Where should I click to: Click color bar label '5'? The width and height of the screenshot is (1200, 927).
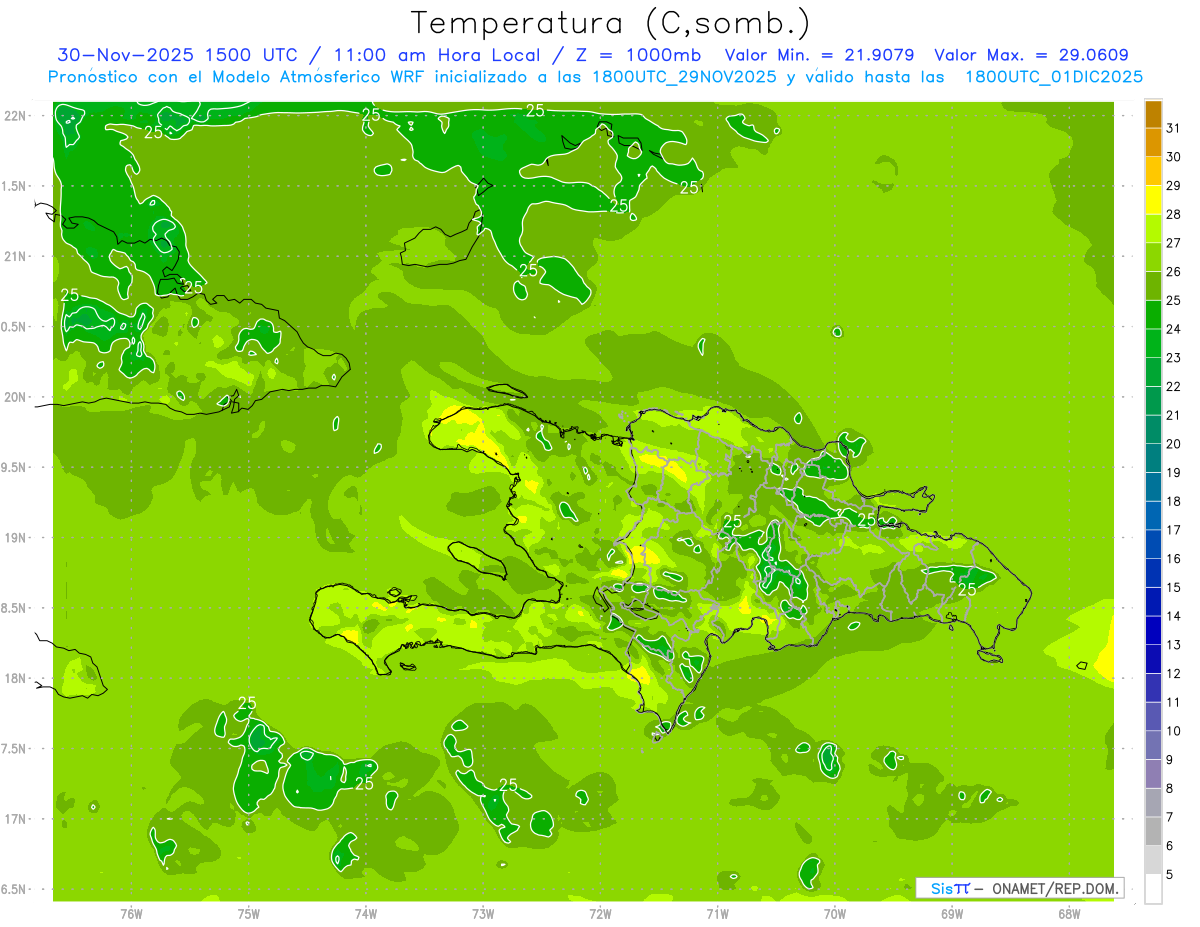tap(1170, 874)
